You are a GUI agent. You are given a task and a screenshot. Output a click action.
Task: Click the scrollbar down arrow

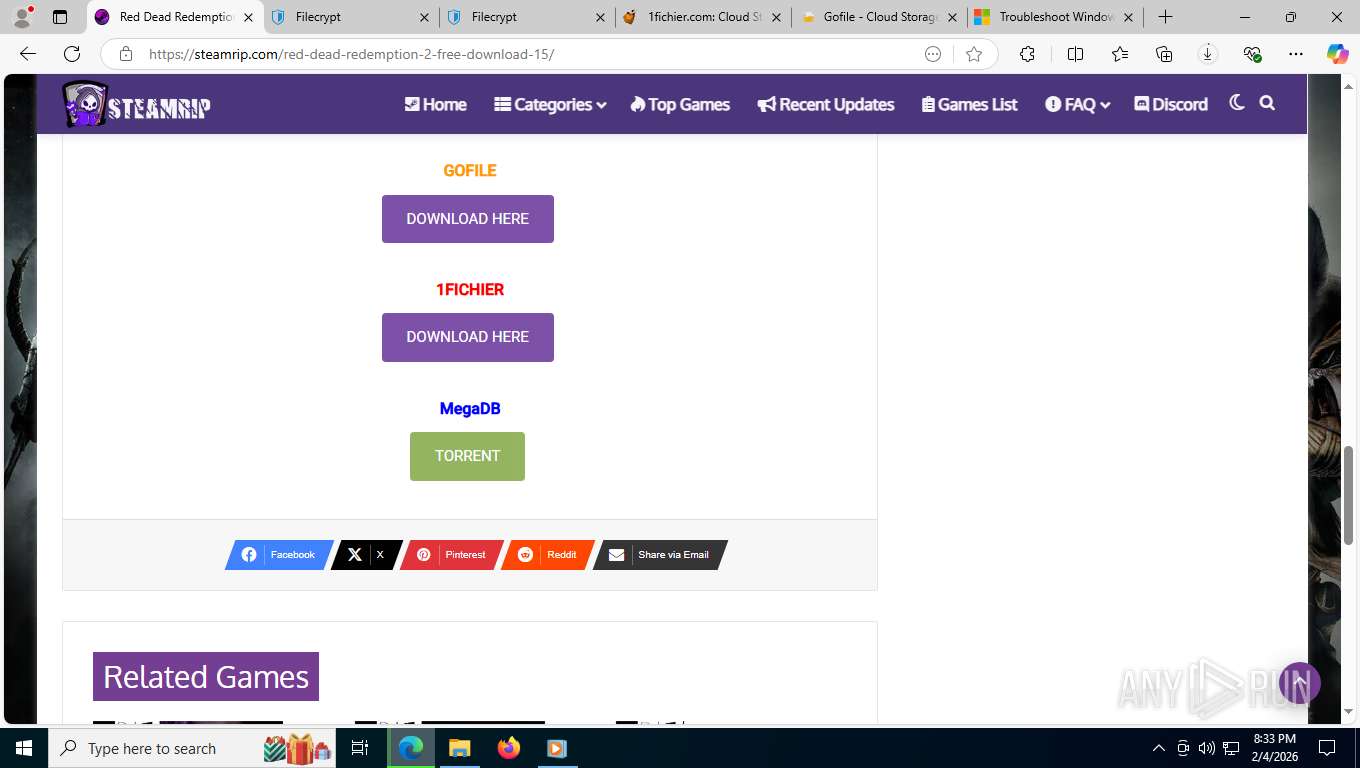(x=1348, y=711)
